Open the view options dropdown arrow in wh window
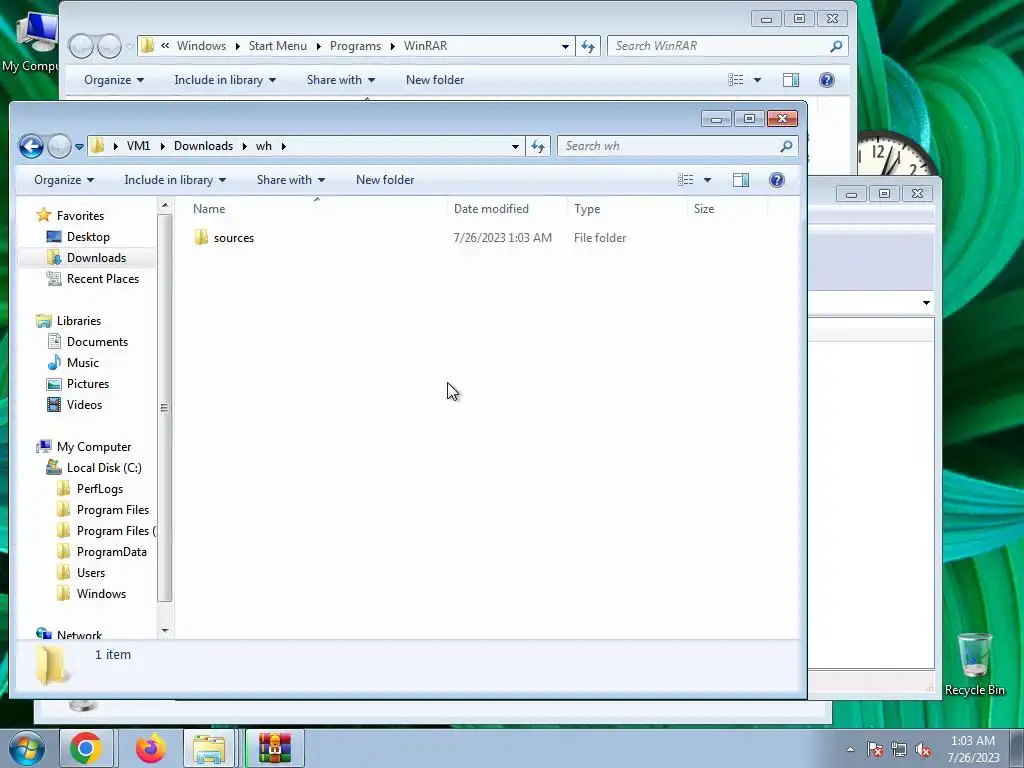The image size is (1024, 768). pyautogui.click(x=707, y=180)
